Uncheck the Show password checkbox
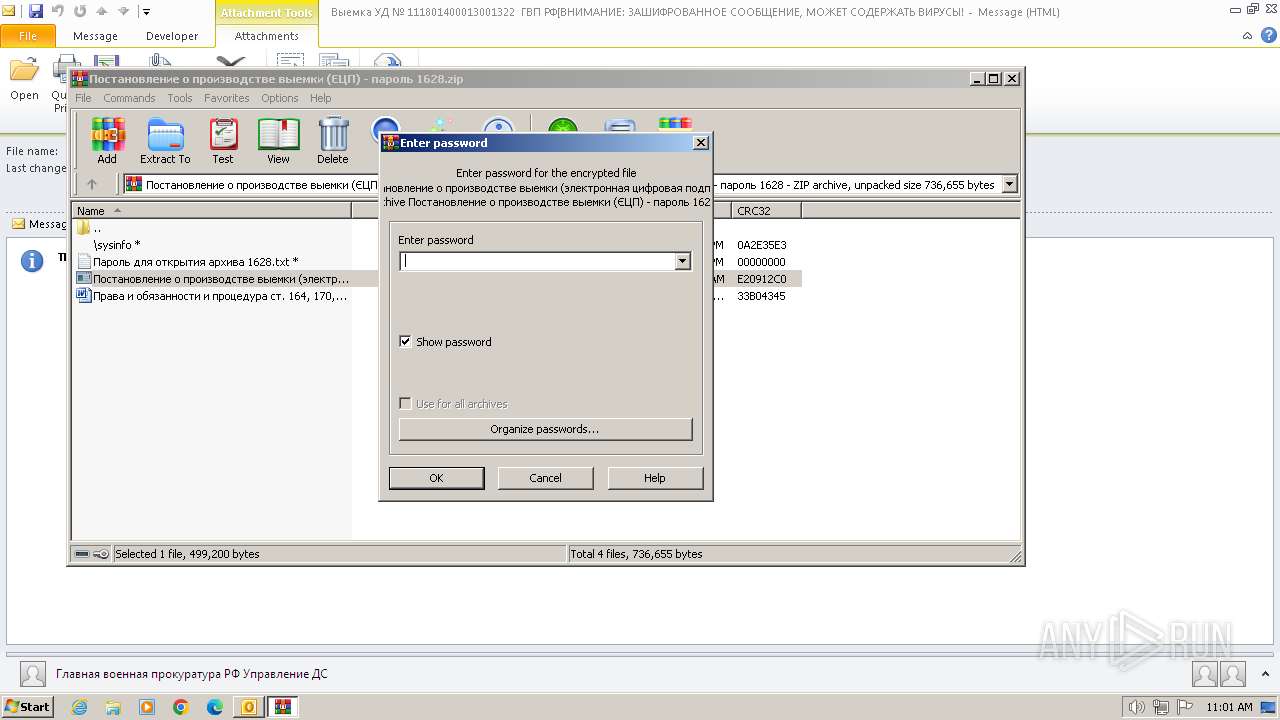The height and width of the screenshot is (720, 1280). [x=405, y=342]
